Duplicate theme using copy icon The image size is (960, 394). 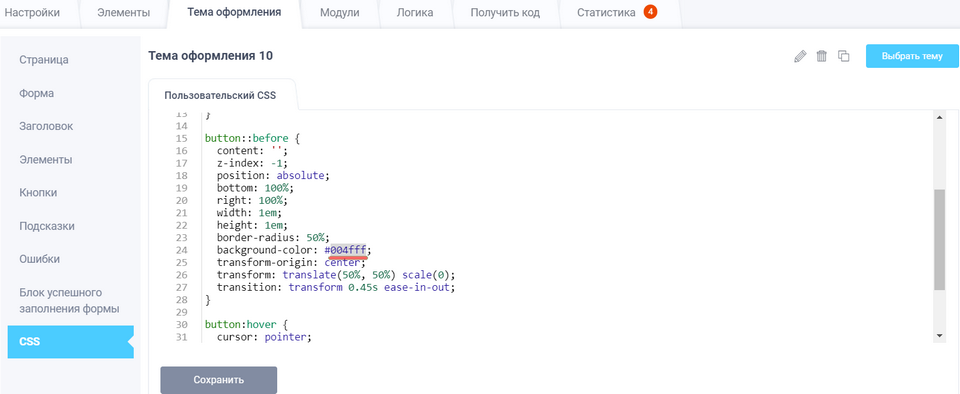(844, 56)
